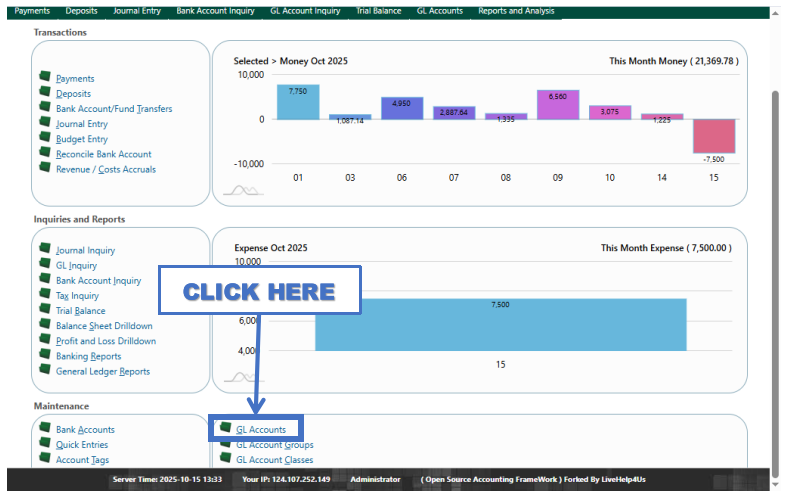The width and height of the screenshot is (788, 499).
Task: Click the icon next to Banking Reports
Action: 44,354
